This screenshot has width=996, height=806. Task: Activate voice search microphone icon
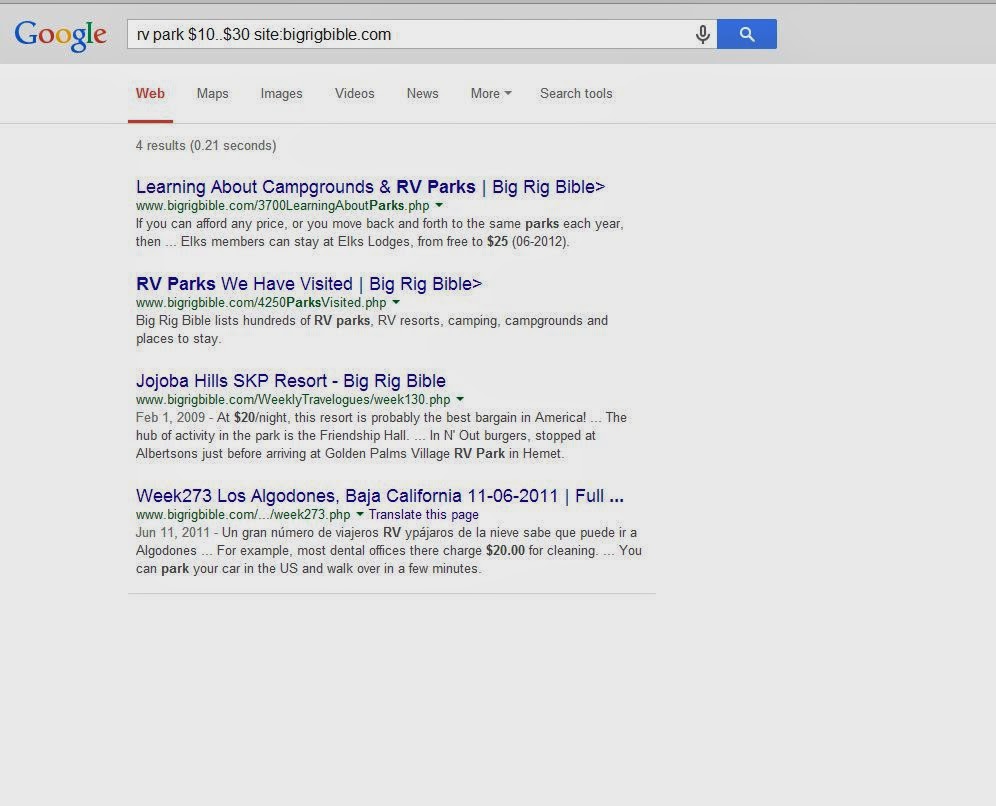tap(703, 34)
